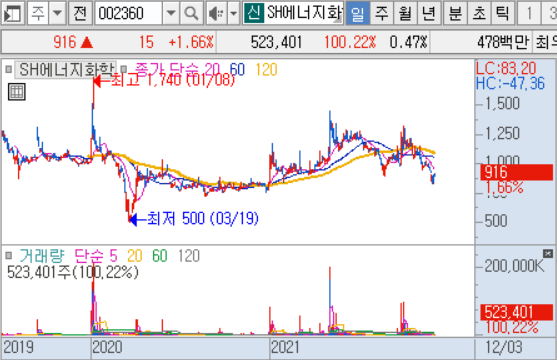557x360 pixels.
Task: Close the volume panel with X icon
Action: click(548, 253)
